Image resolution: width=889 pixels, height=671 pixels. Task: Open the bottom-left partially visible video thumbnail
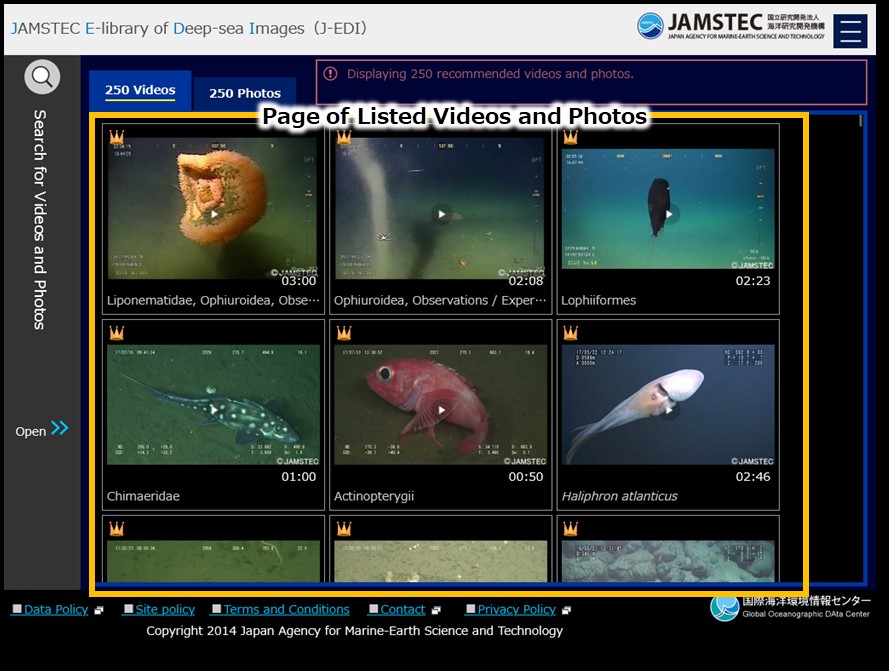tap(213, 561)
